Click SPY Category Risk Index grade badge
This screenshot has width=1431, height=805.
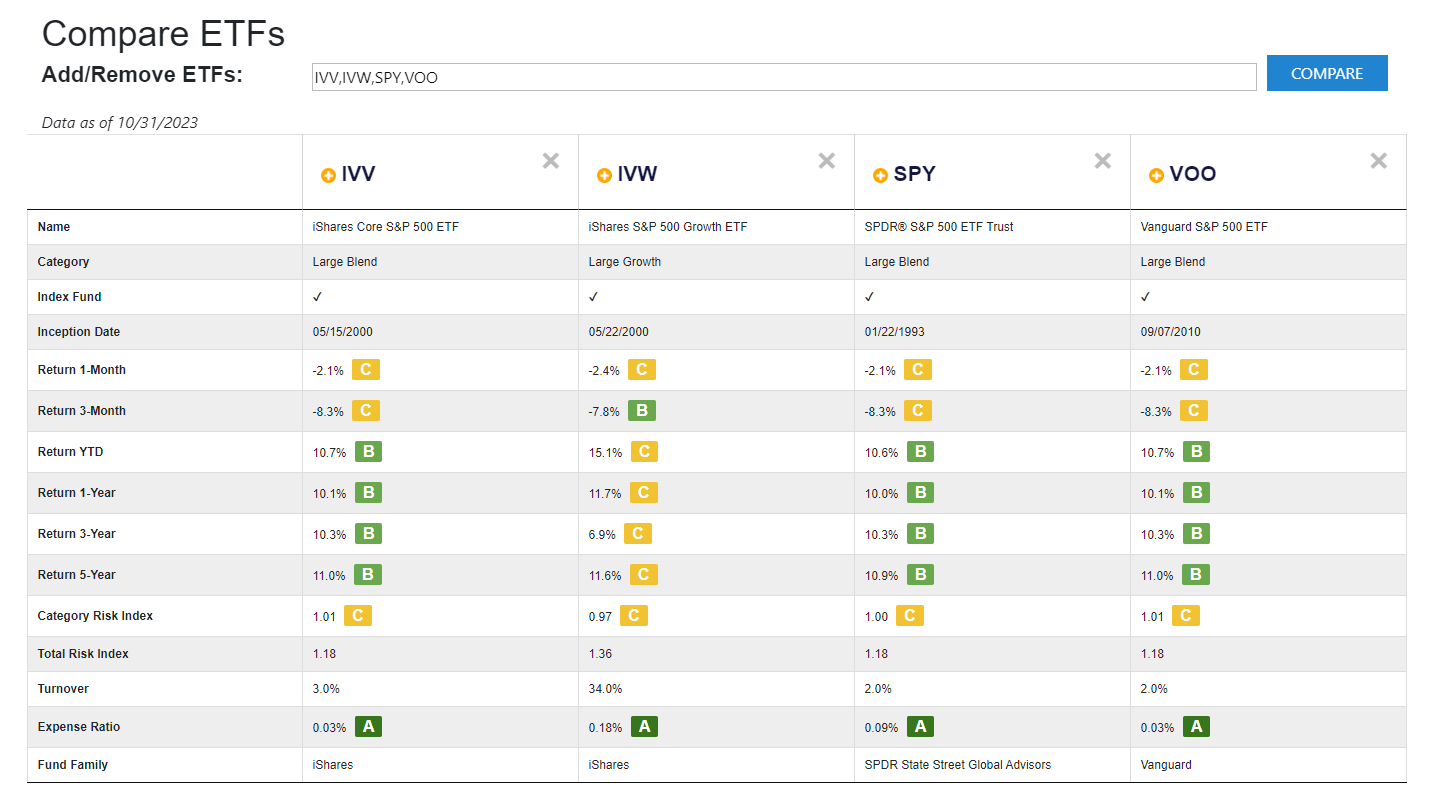(910, 616)
